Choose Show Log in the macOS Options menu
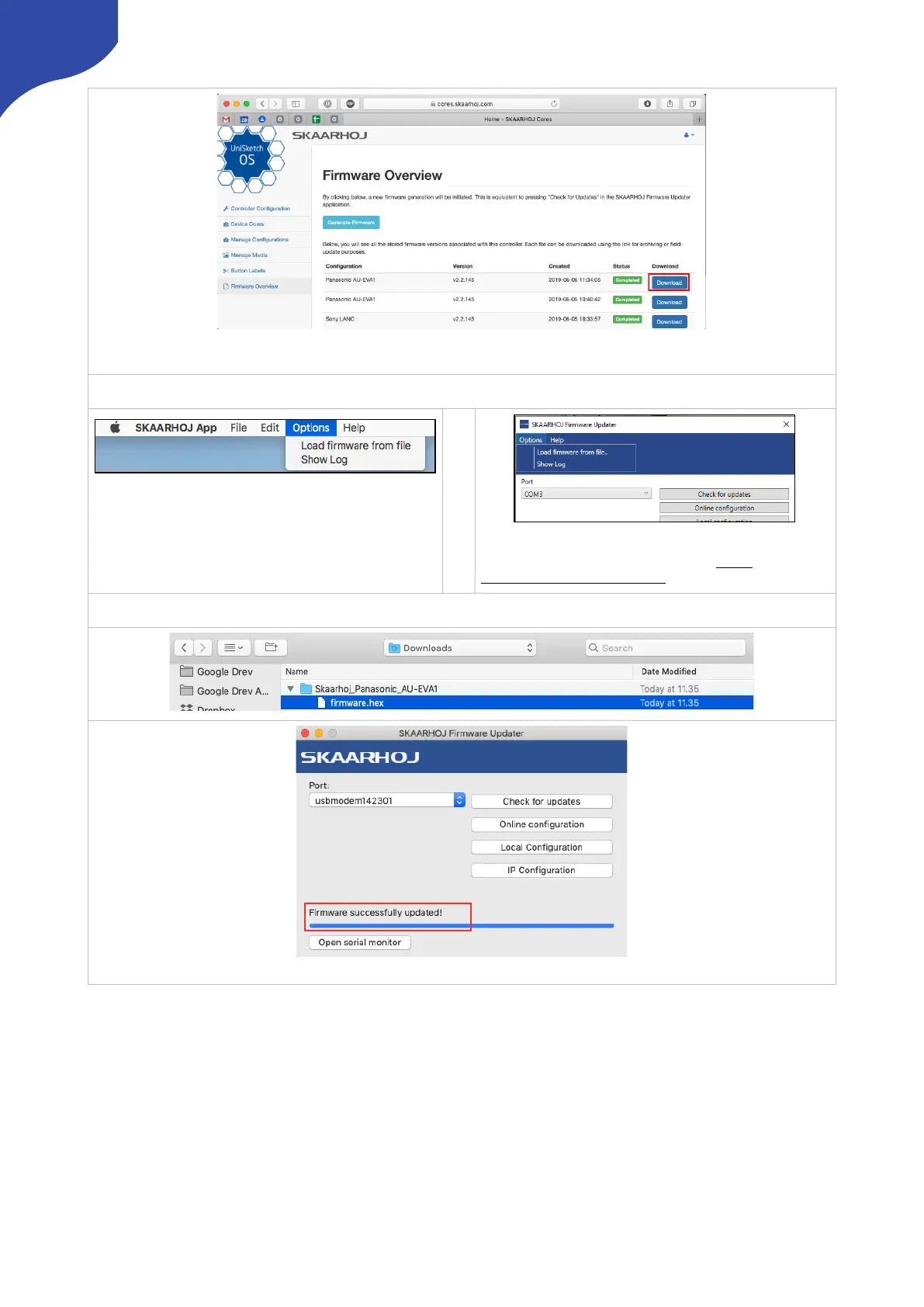Image resolution: width=924 pixels, height=1307 pixels. (324, 459)
